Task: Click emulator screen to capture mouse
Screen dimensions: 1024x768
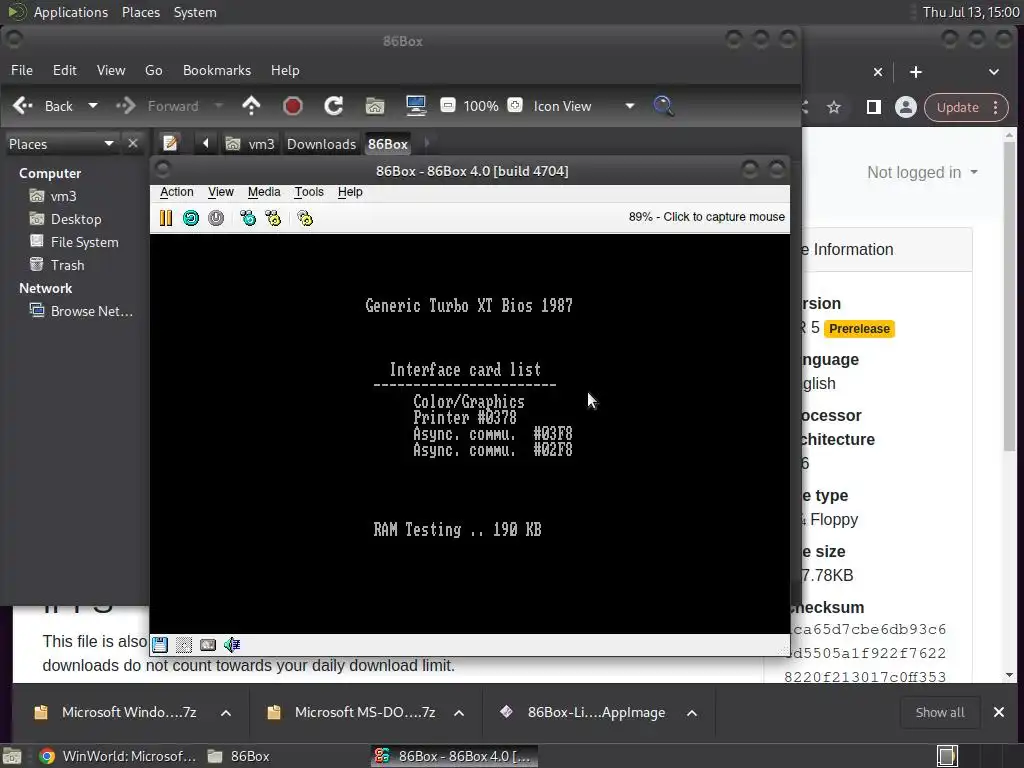Action: pos(470,434)
